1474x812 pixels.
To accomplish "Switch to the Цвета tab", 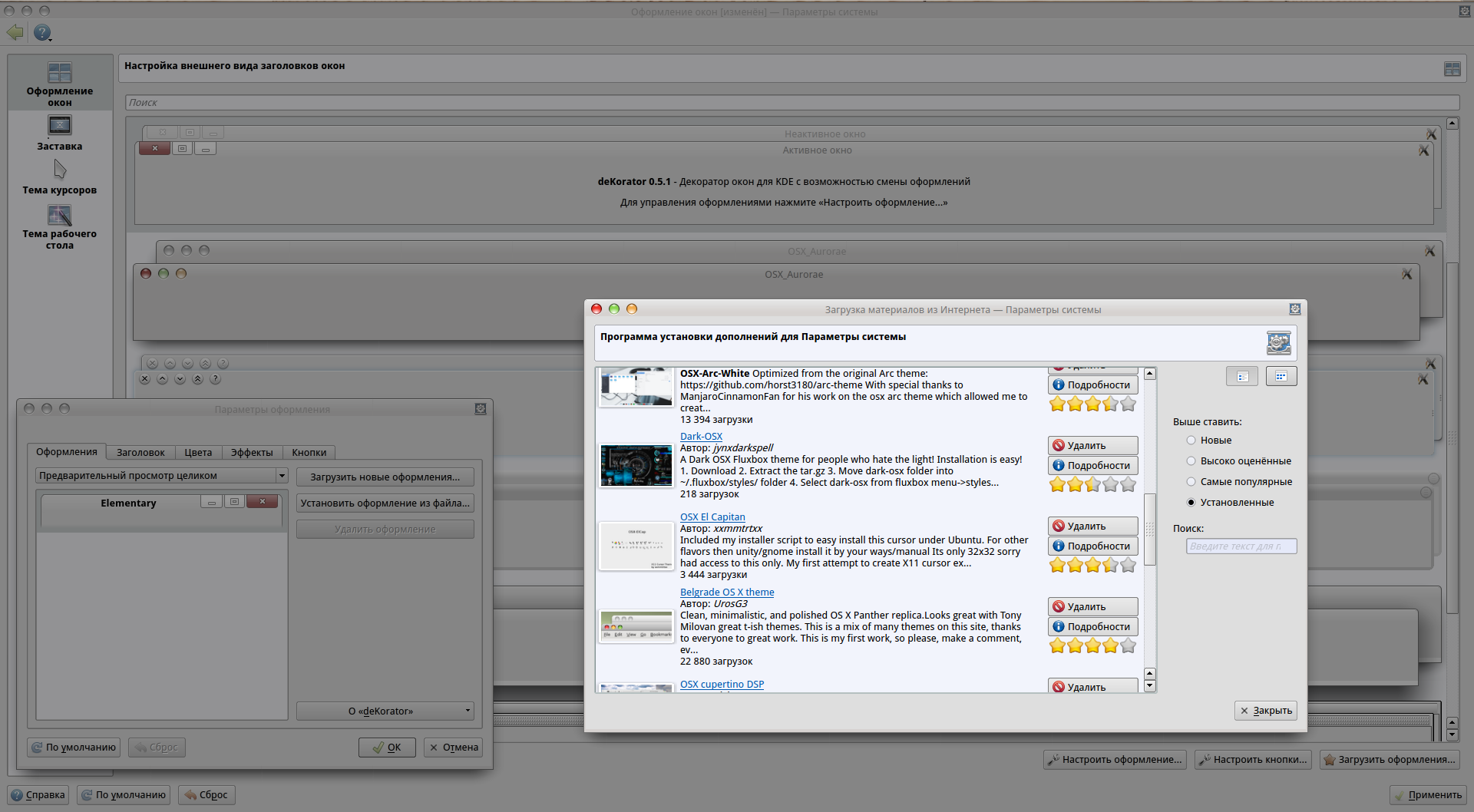I will [x=198, y=453].
